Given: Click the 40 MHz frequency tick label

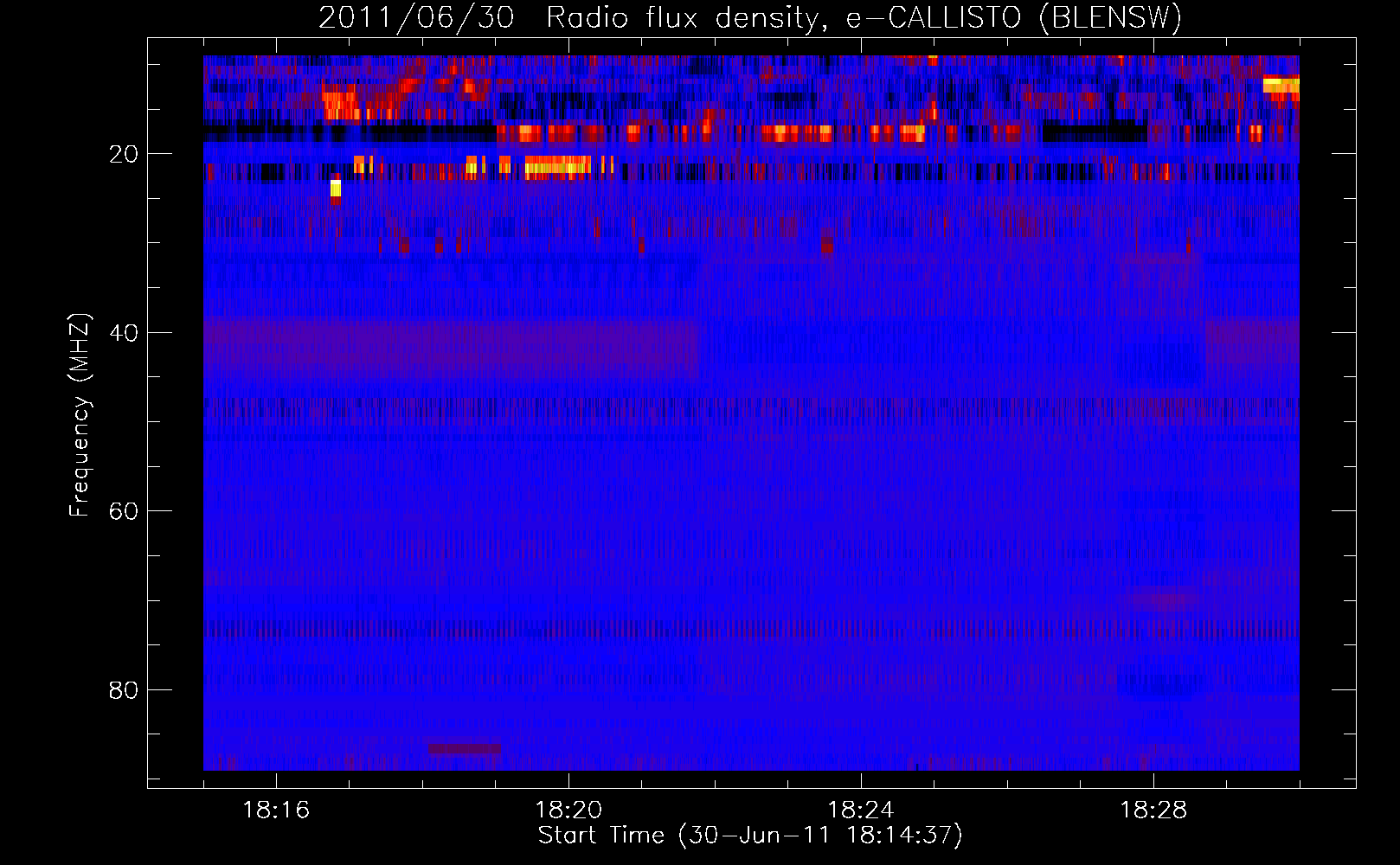Looking at the screenshot, I should 124,333.
